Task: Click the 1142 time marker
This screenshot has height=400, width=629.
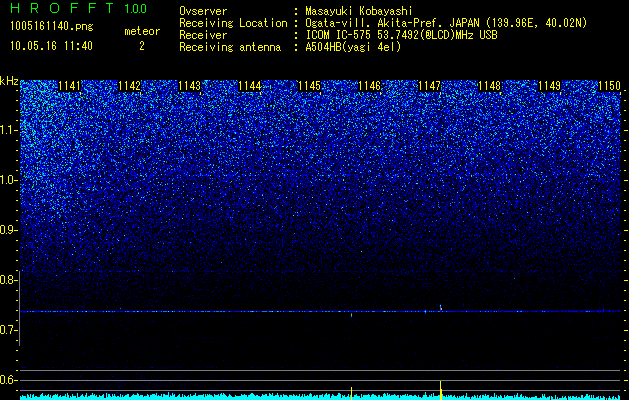Action: pos(130,86)
